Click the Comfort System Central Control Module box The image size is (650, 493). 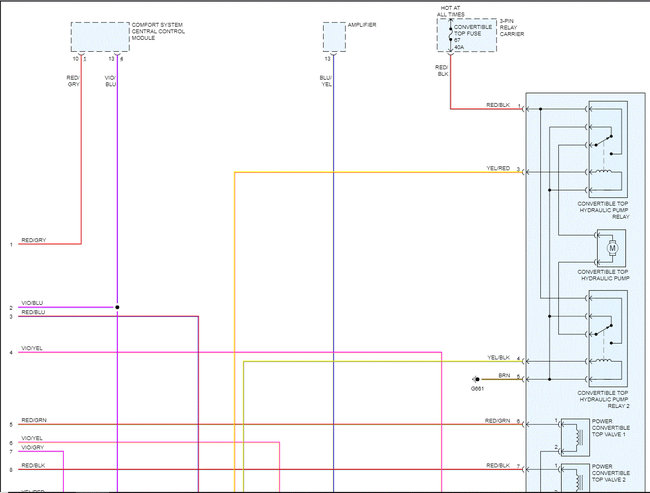click(100, 37)
